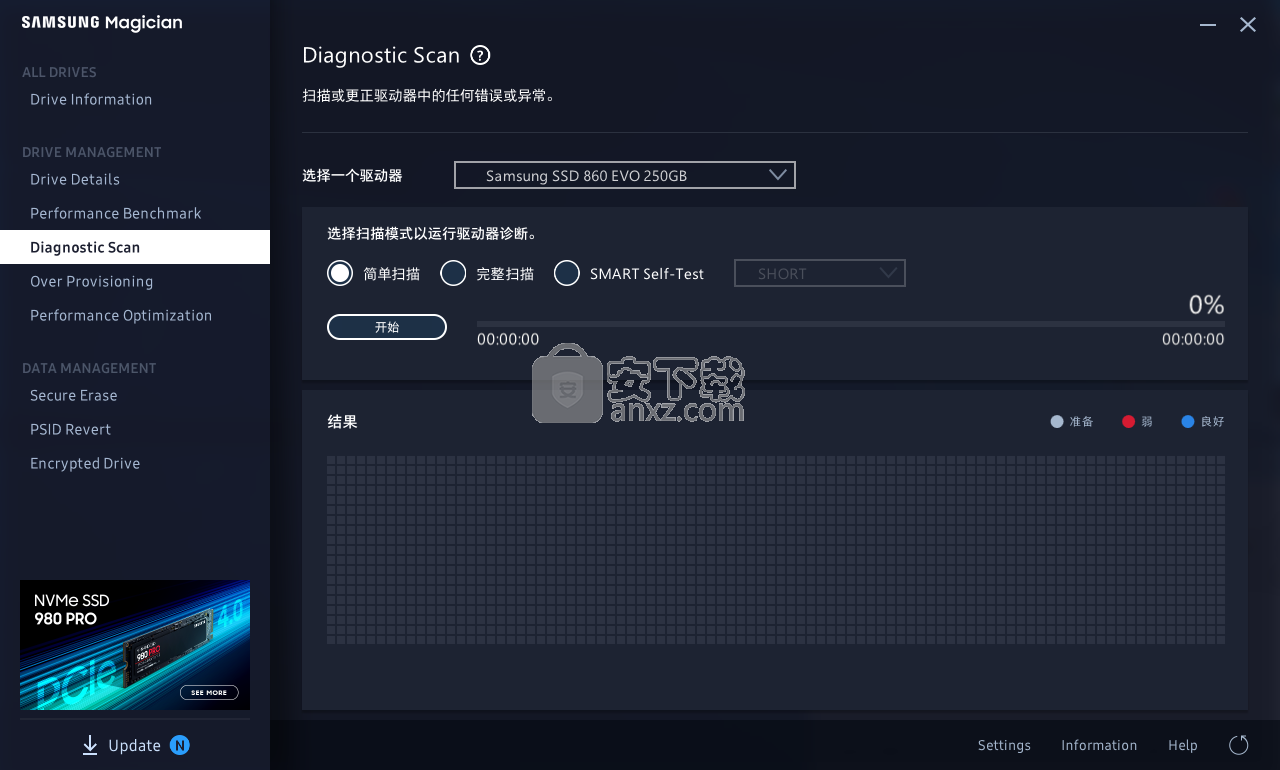Screen dimensions: 1280x770
Task: Open Information from bottom bar
Action: 1099,745
